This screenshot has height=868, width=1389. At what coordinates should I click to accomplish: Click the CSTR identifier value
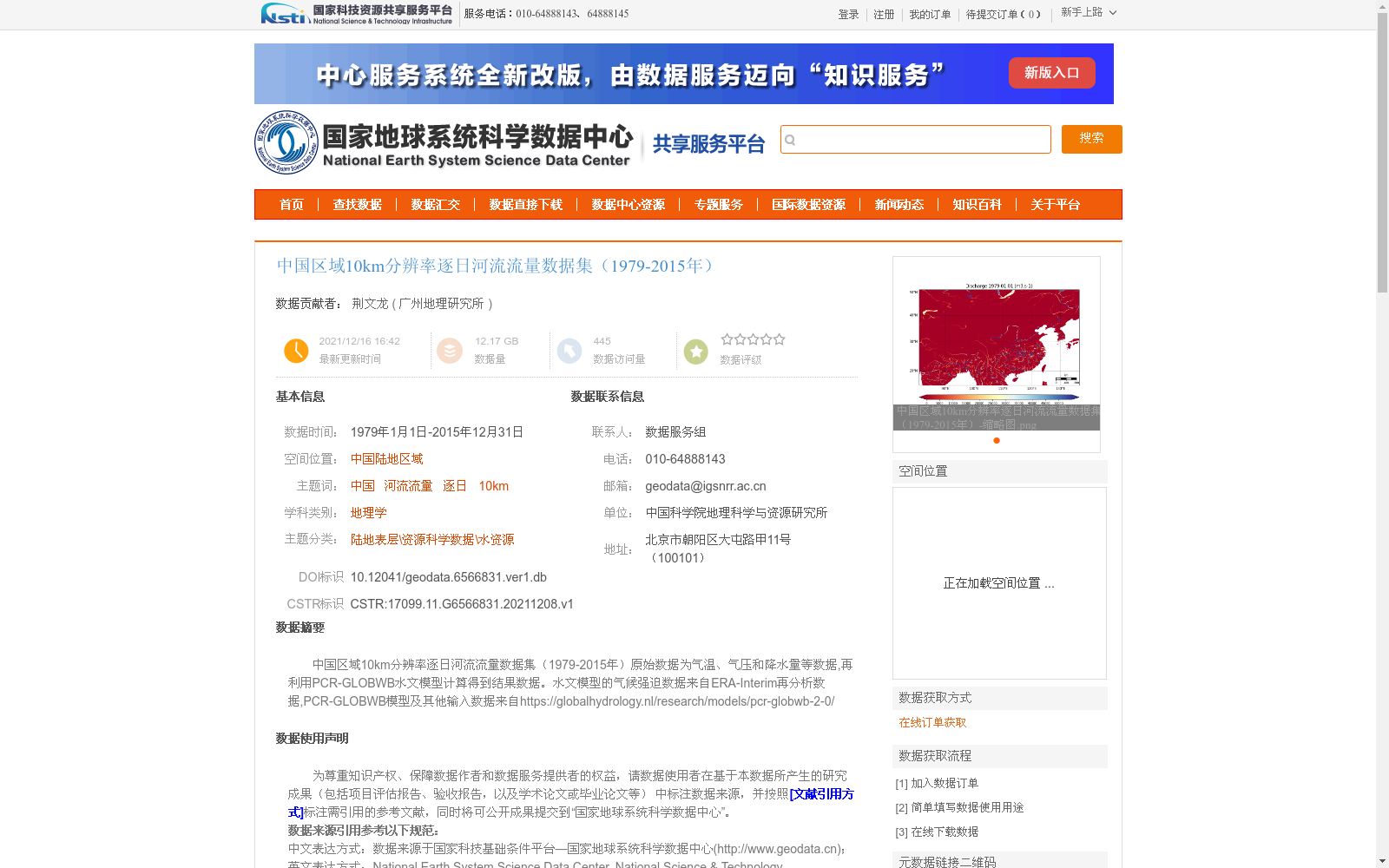coord(462,604)
